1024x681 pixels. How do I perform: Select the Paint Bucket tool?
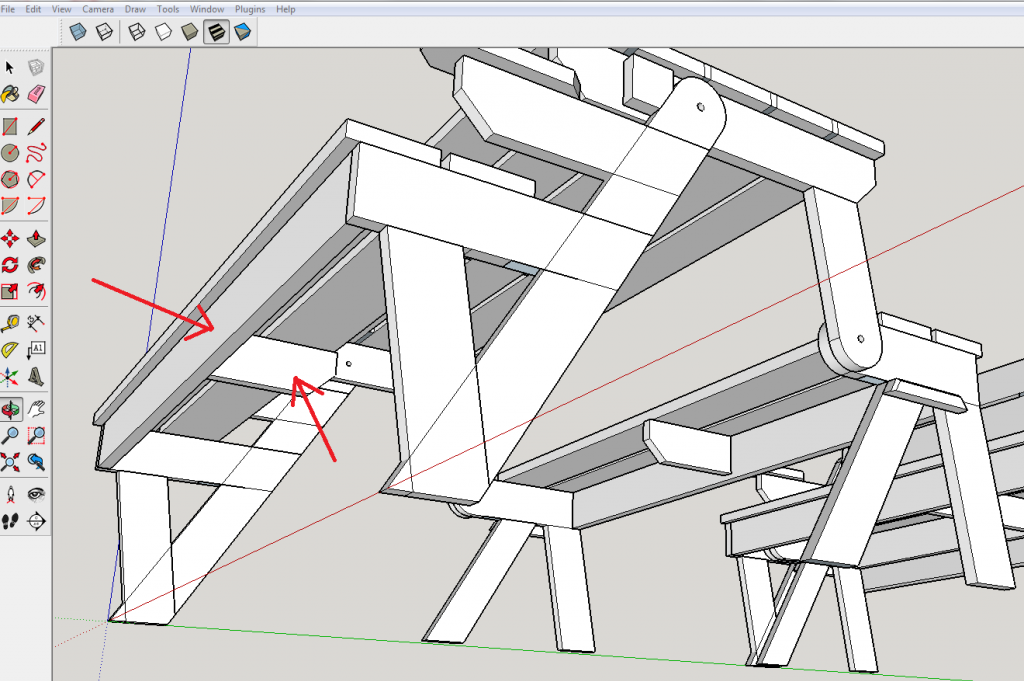[10, 94]
